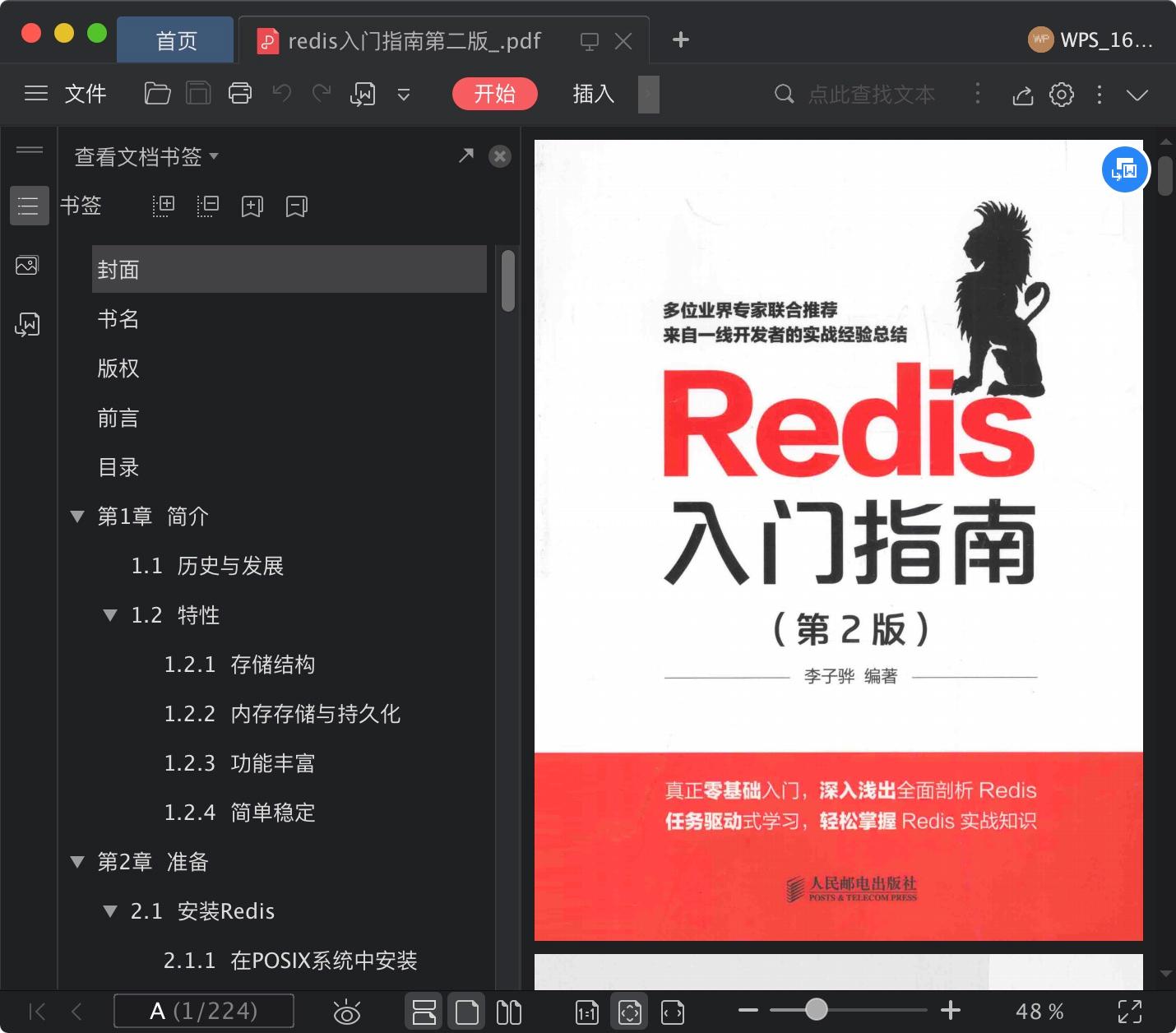
Task: Collapse the 1.2 特性 bookmark
Action: (x=110, y=615)
